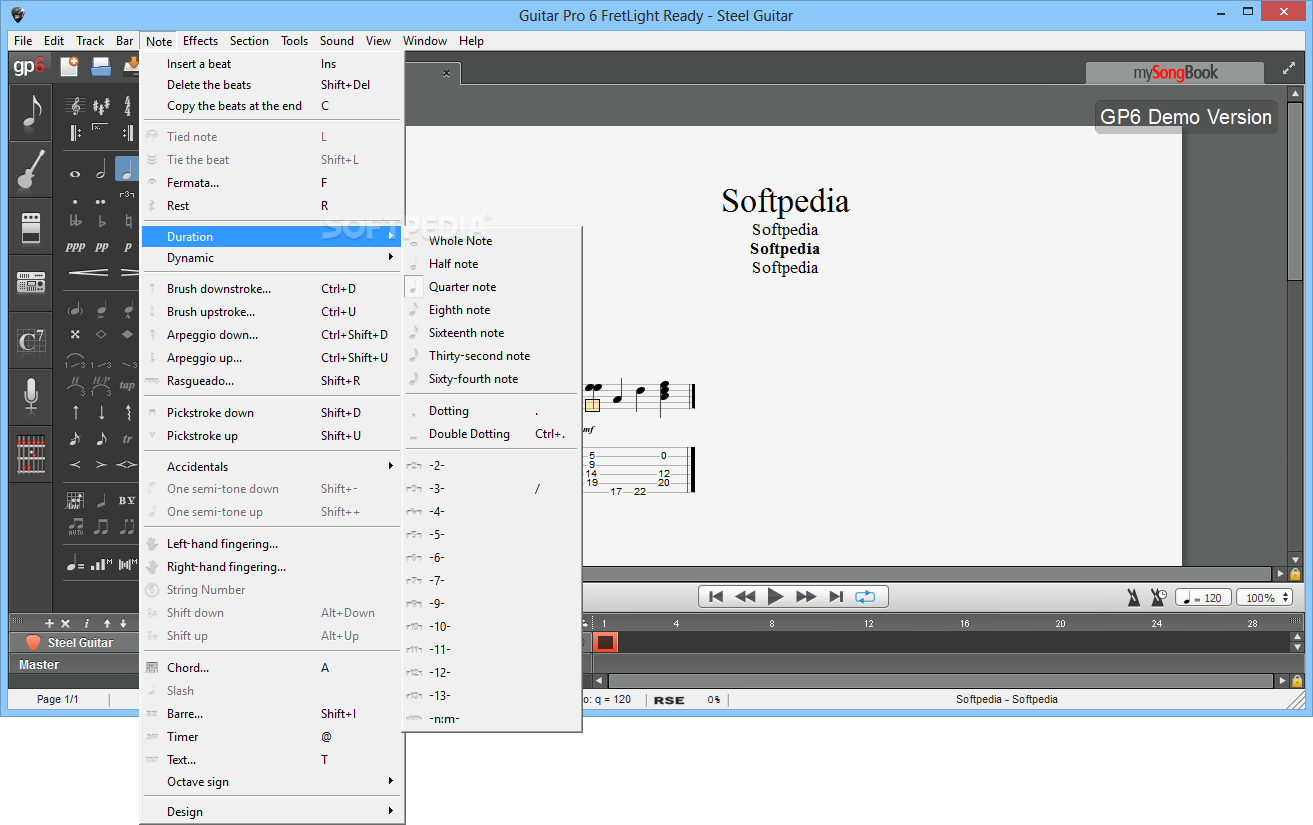Select the dead note X icon
The height and width of the screenshot is (825, 1313).
(75, 334)
